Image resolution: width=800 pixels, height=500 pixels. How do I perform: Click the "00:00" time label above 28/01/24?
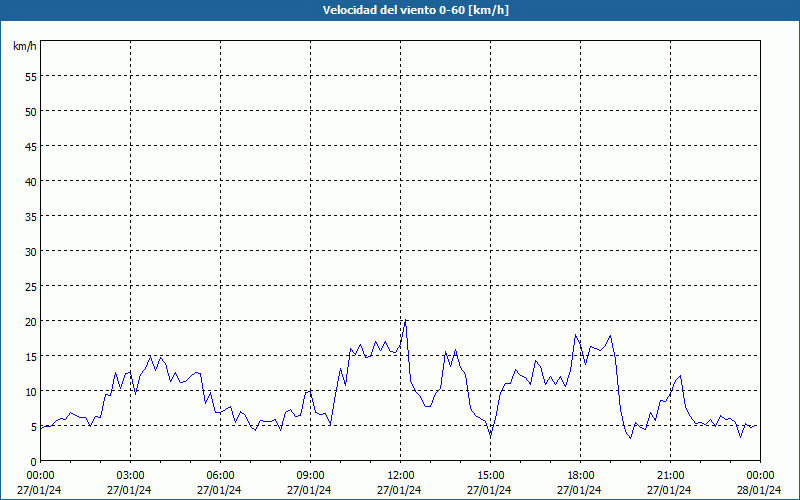point(760,476)
